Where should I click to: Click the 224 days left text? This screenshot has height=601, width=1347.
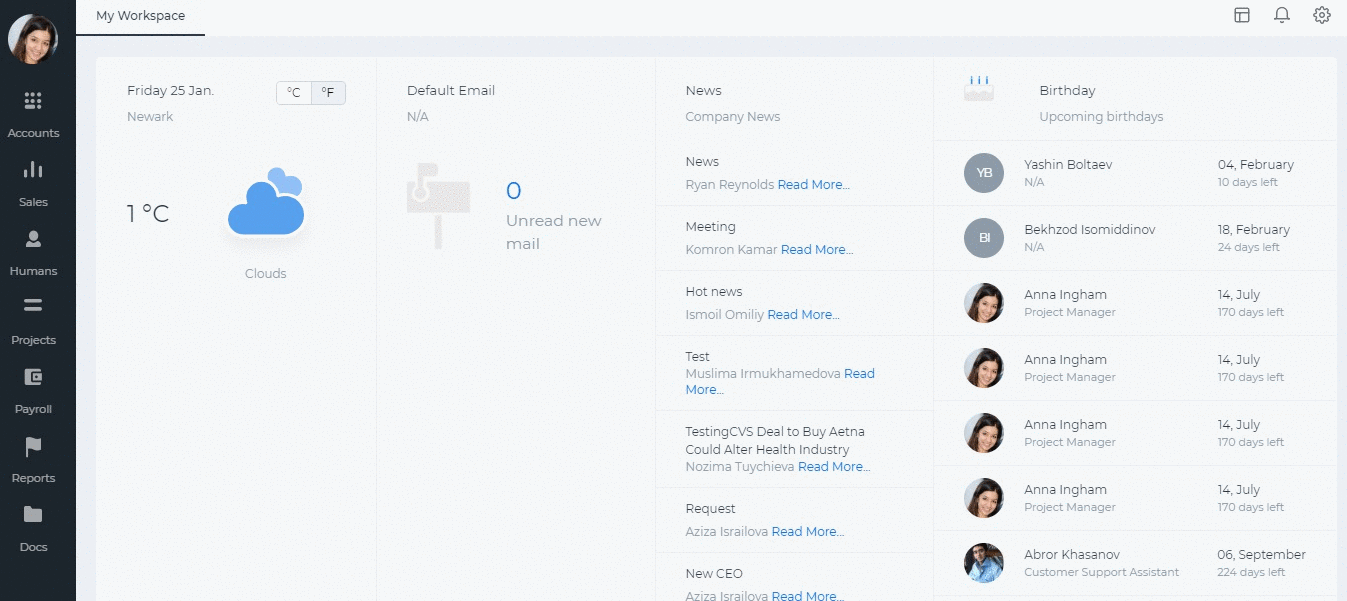tap(1251, 573)
